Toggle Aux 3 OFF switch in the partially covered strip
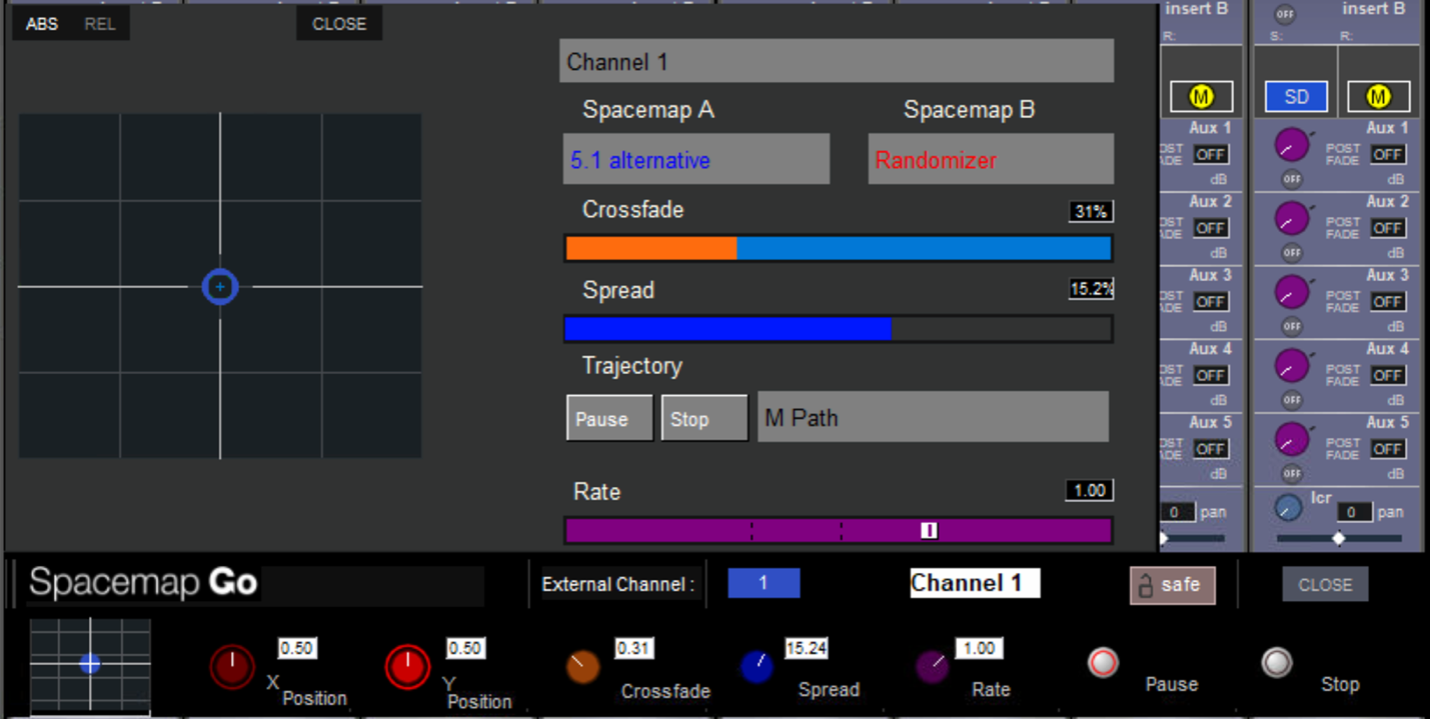Viewport: 1430px width, 724px height. (x=1211, y=301)
